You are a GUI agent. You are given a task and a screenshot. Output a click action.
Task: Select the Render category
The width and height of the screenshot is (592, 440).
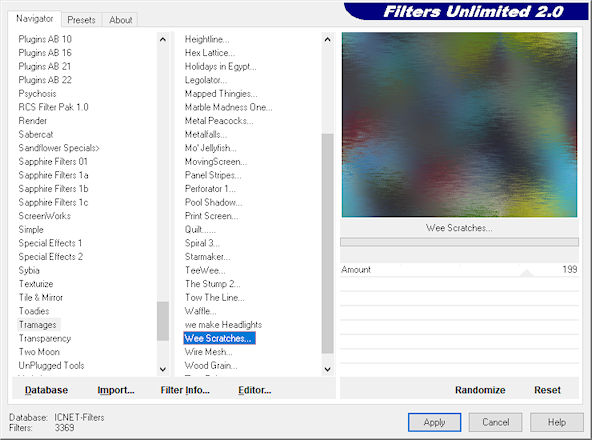(x=32, y=120)
